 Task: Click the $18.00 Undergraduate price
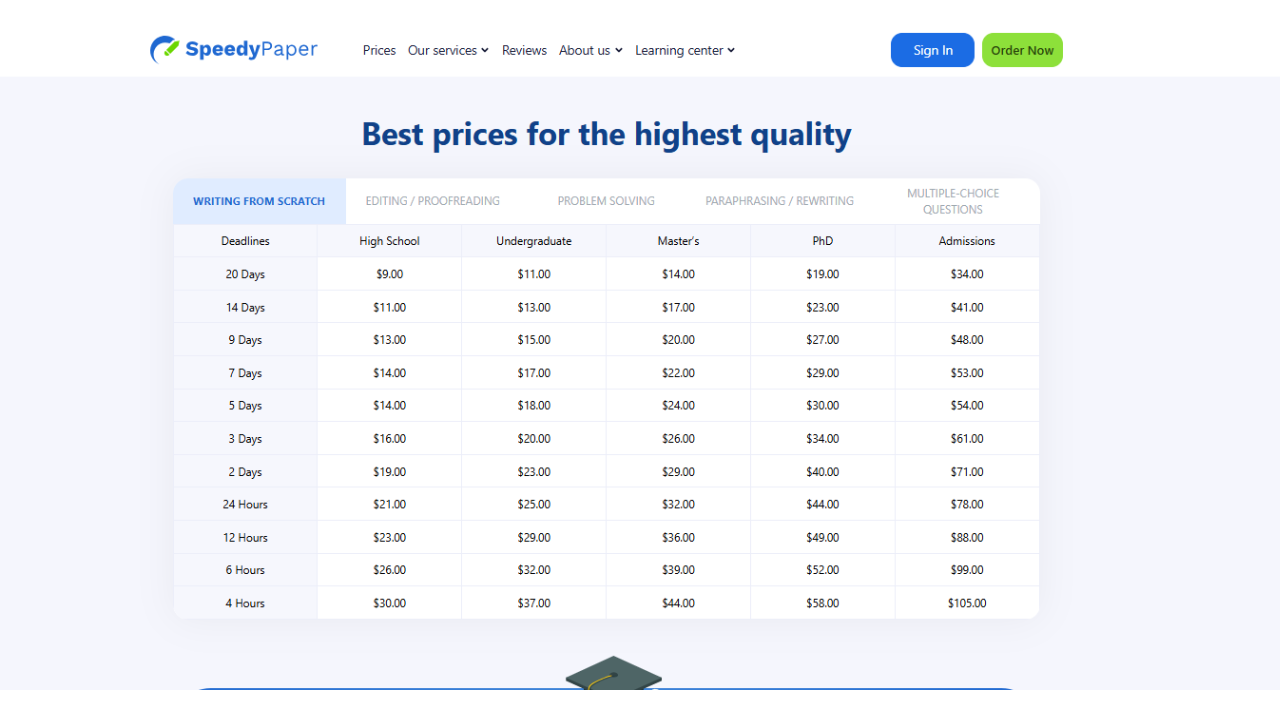point(534,406)
